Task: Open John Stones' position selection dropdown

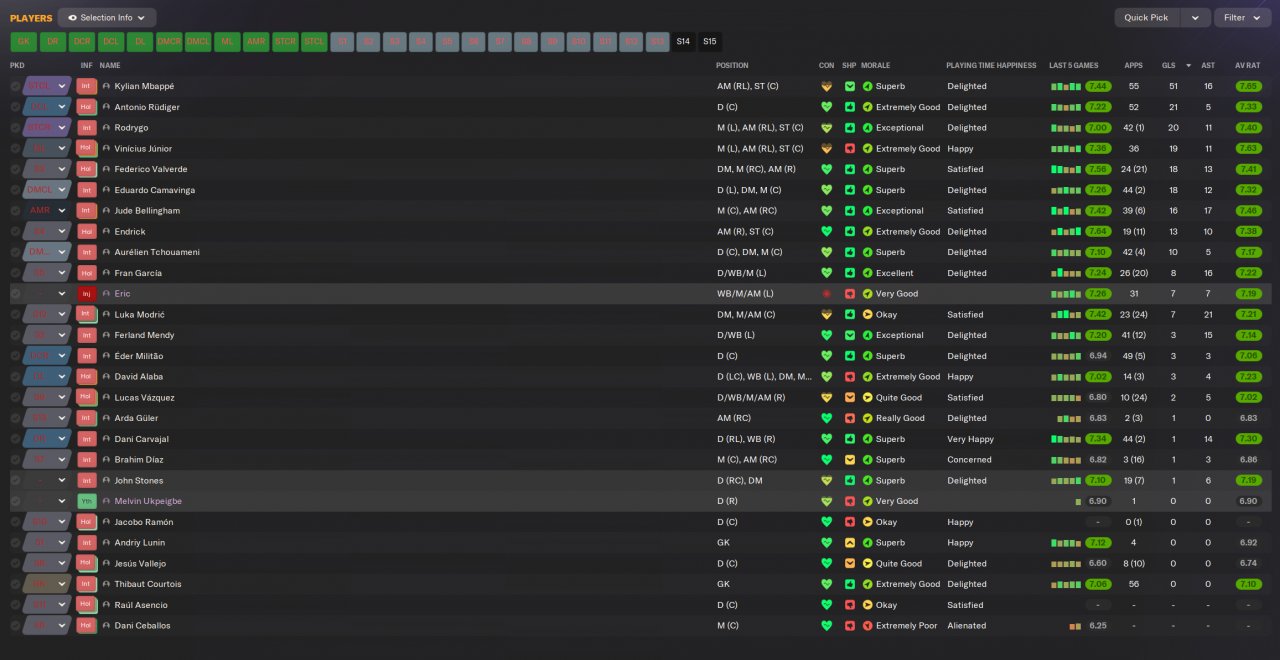Action: pyautogui.click(x=48, y=480)
